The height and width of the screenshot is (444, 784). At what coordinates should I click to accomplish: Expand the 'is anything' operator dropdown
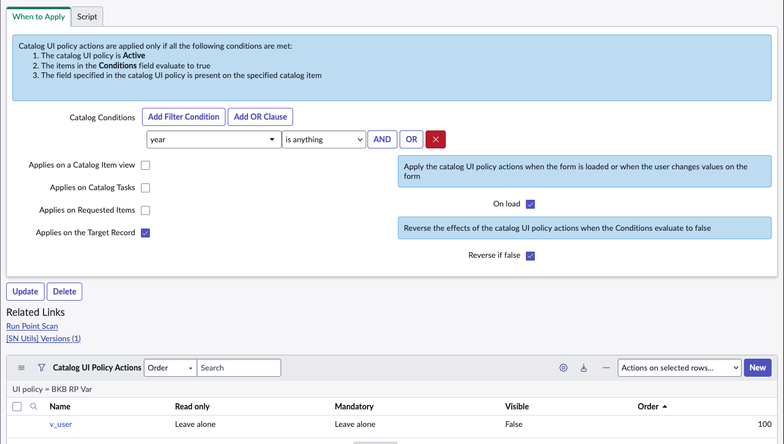[324, 140]
